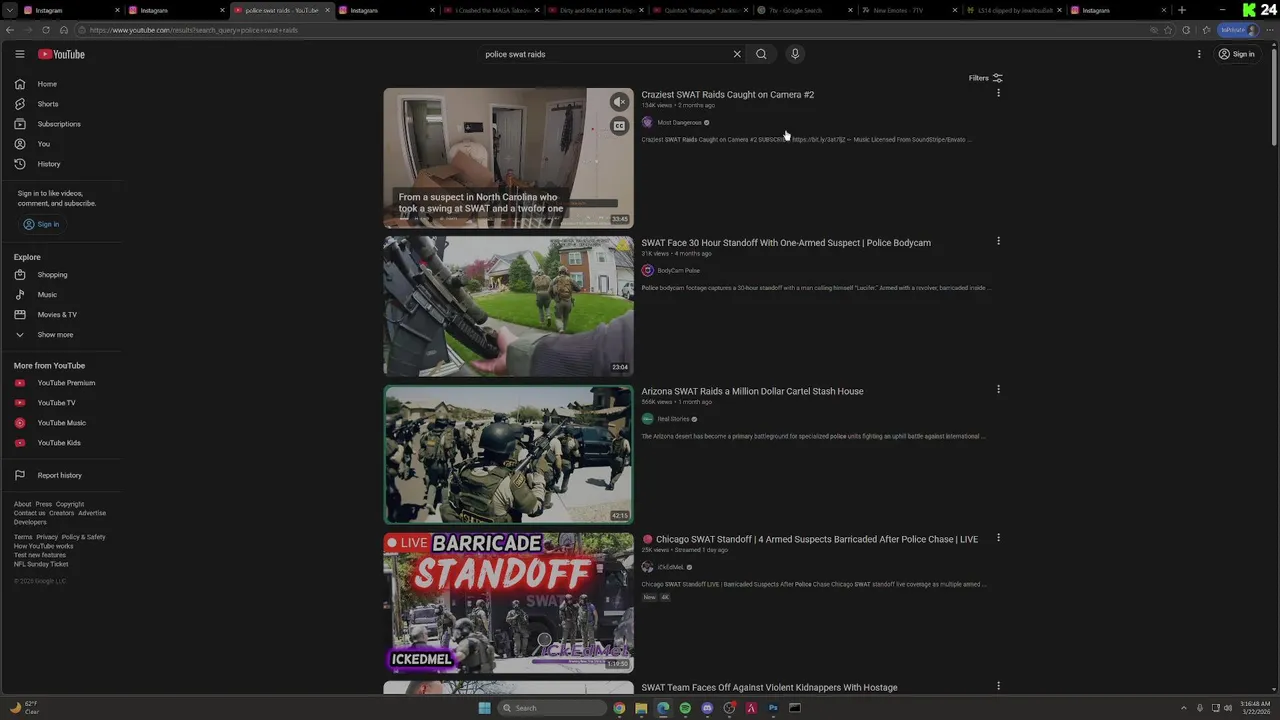Open the Arizona SWAT Raids video thumbnail
Image resolution: width=1280 pixels, height=720 pixels.
click(x=508, y=454)
